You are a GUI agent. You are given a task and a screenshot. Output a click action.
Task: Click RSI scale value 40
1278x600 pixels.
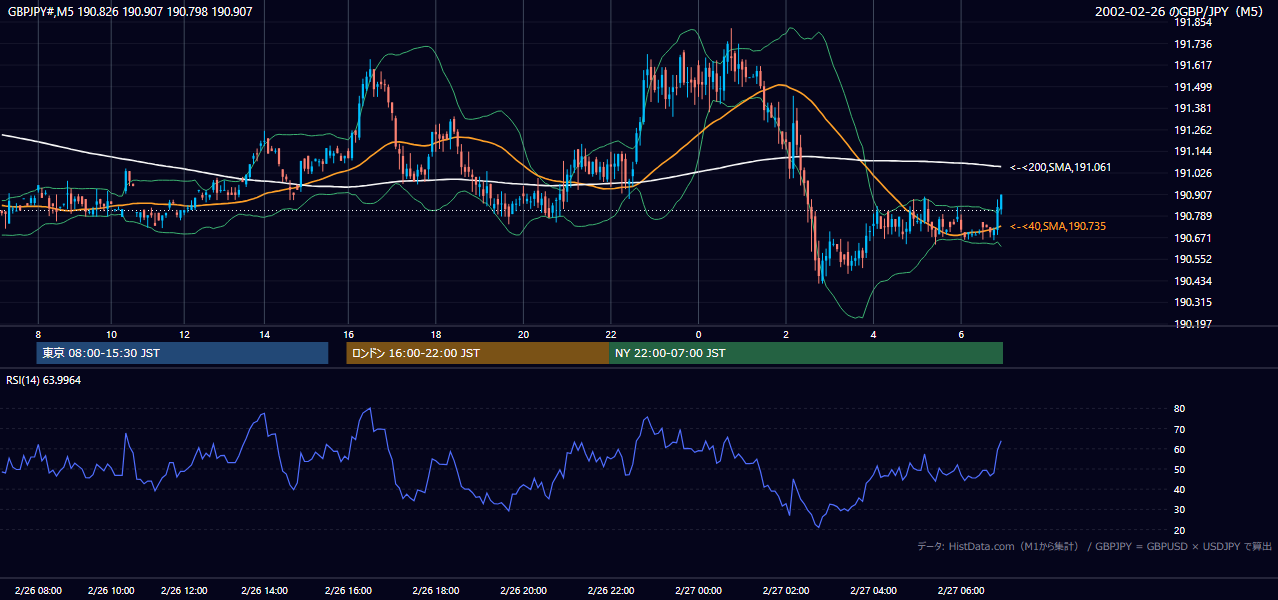[x=1179, y=489]
